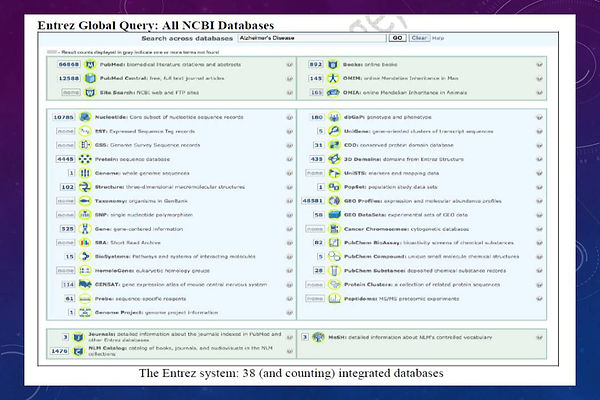
Task: Focus the Search across databases field
Action: pyautogui.click(x=312, y=38)
